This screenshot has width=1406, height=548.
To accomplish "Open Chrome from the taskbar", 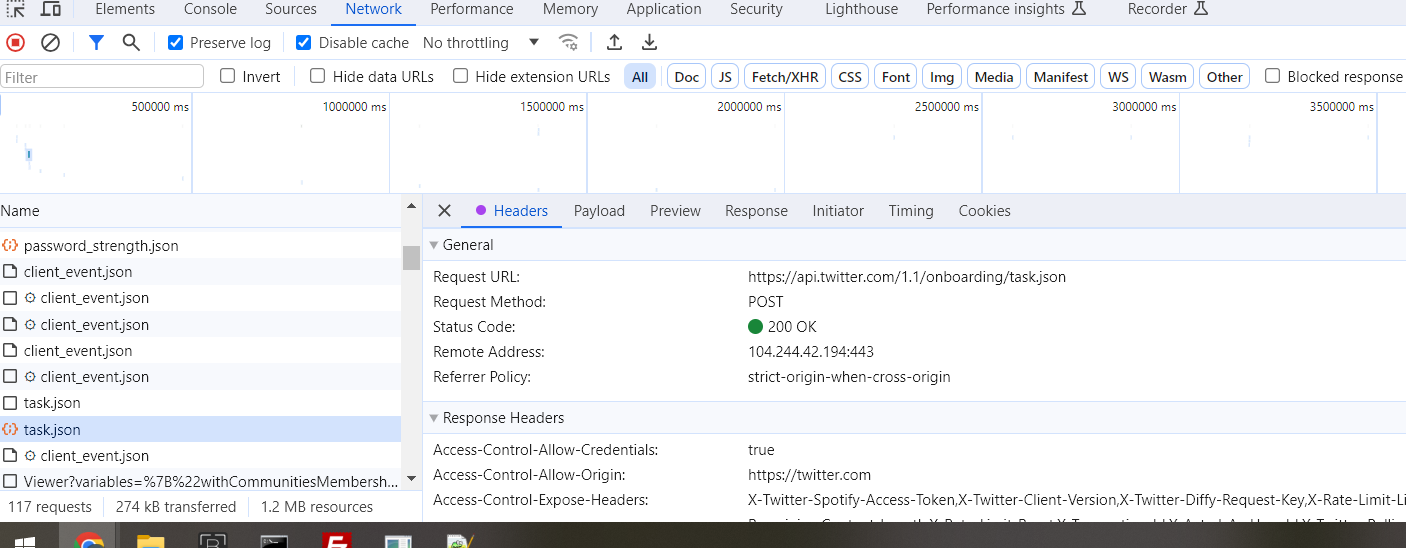I will point(89,542).
